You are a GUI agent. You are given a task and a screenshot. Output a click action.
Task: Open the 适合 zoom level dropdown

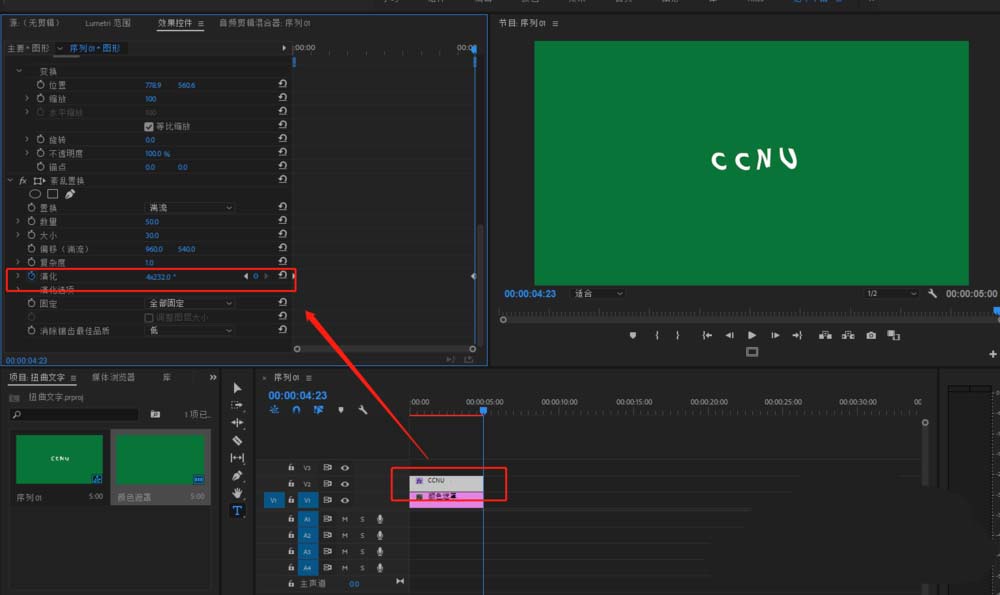click(597, 293)
